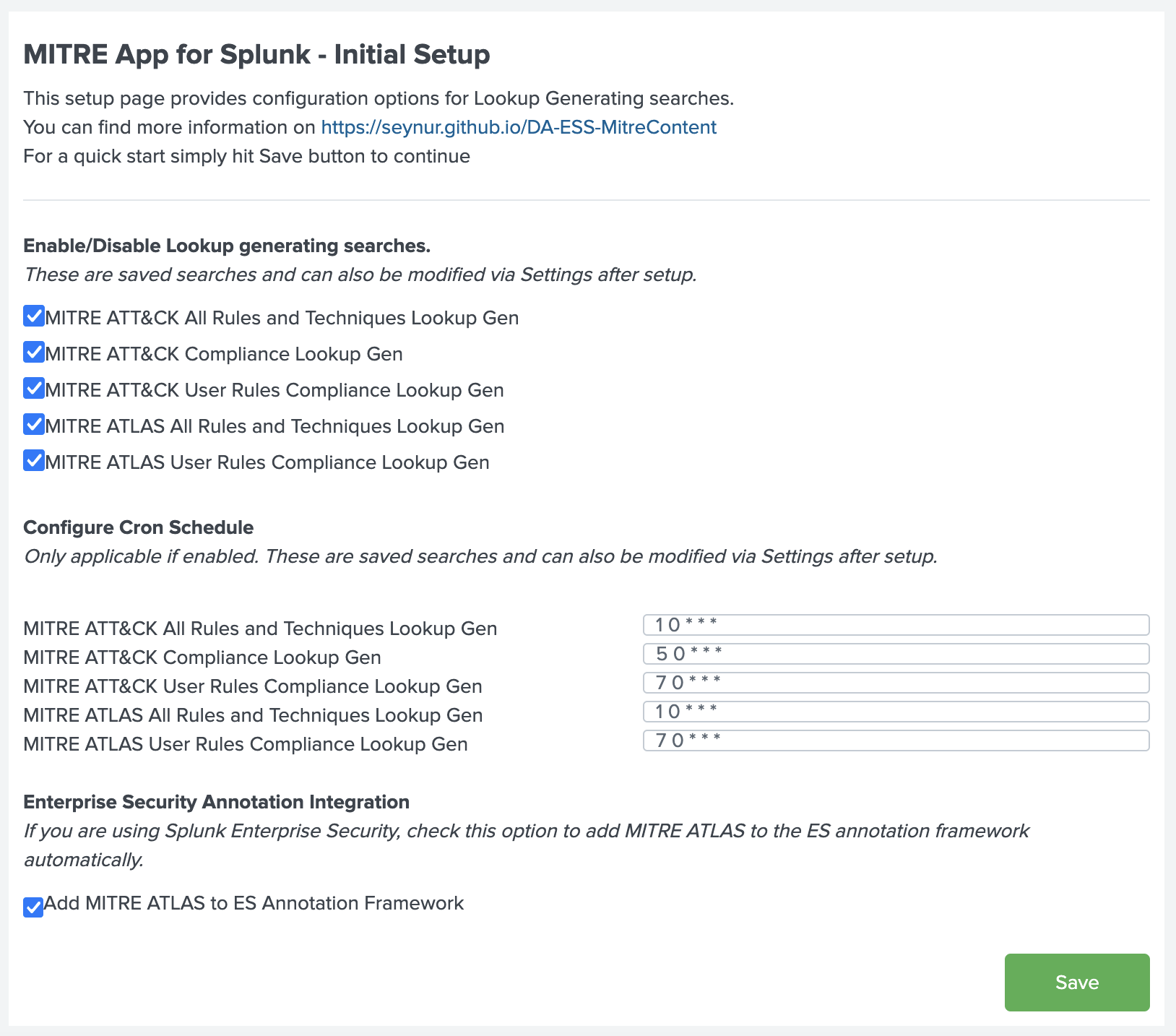The width and height of the screenshot is (1176, 1036).
Task: Focus cron field for ATT&CK All Rules and Techniques
Action: click(x=896, y=625)
